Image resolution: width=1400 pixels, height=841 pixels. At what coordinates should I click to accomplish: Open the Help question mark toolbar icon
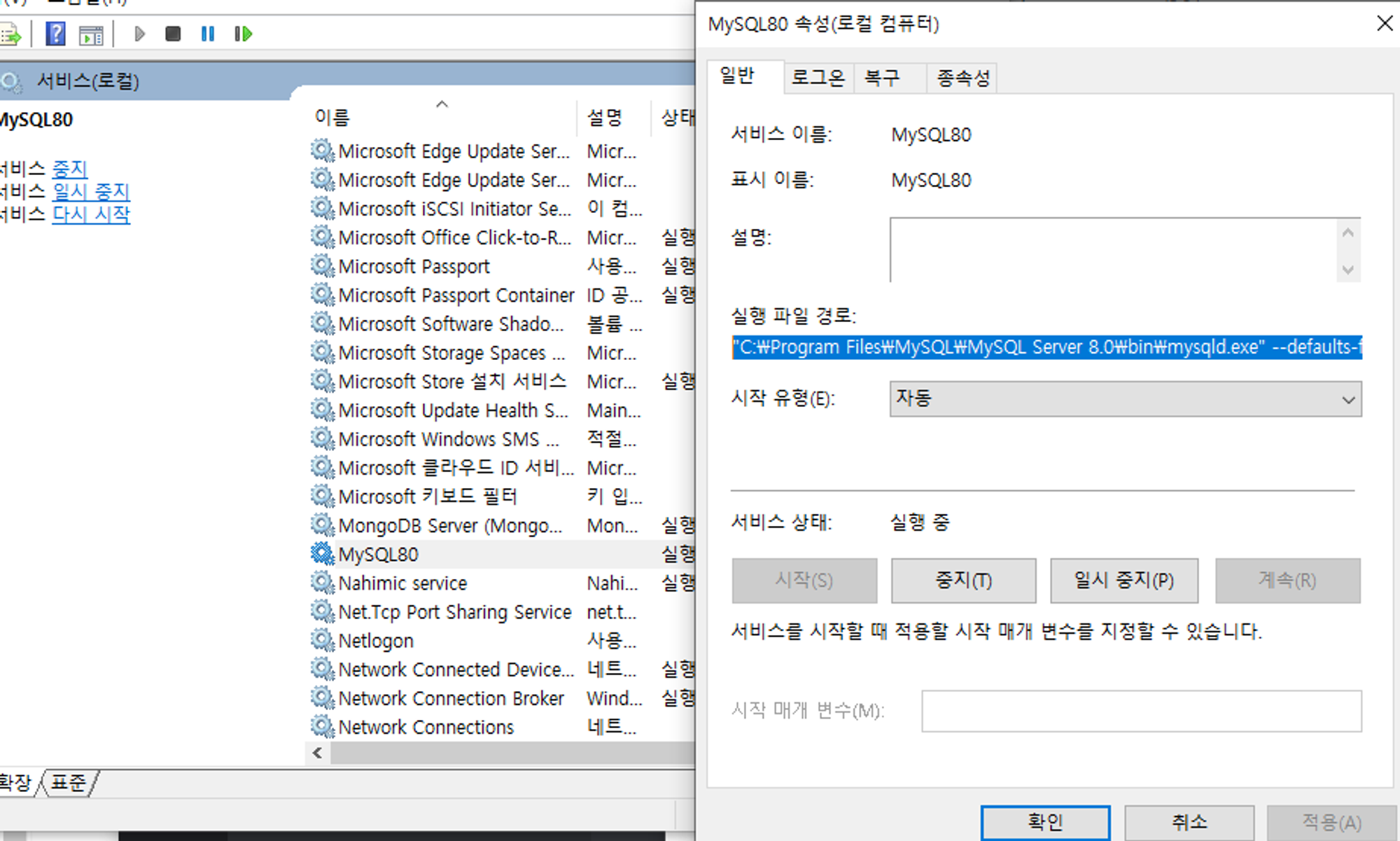pos(55,34)
